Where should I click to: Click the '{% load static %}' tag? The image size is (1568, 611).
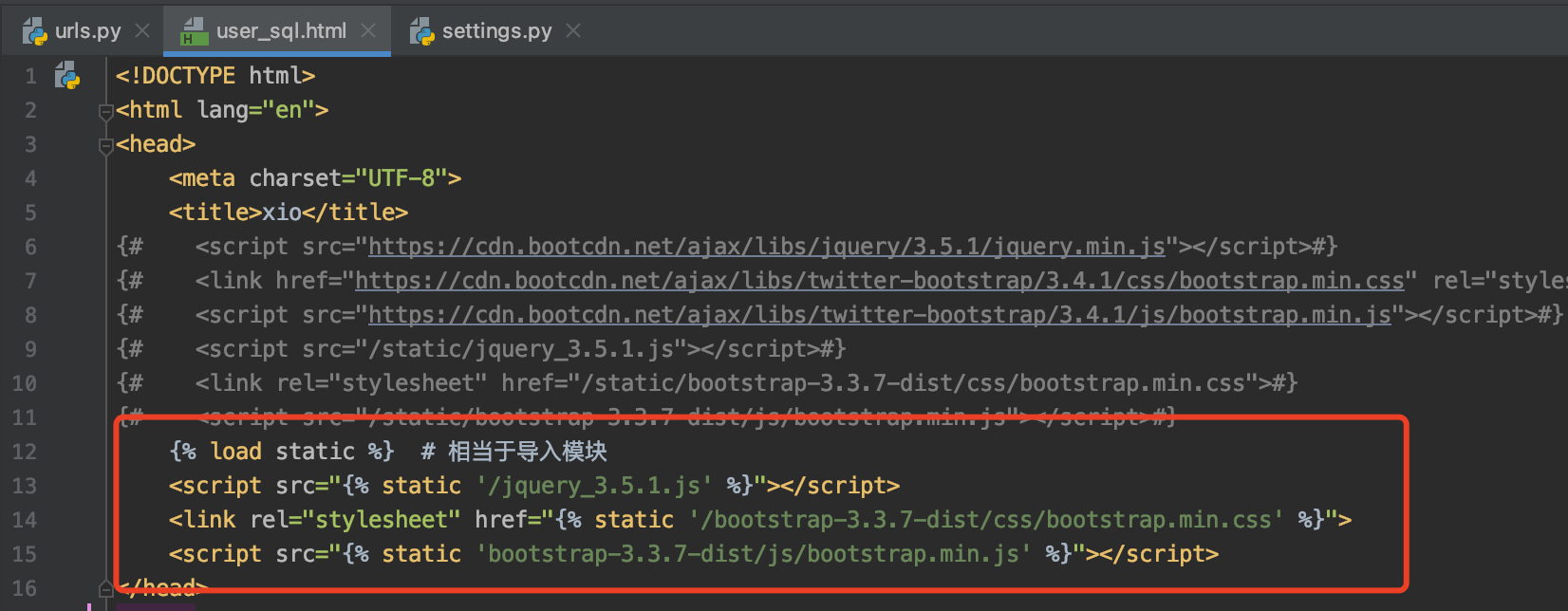coord(282,452)
